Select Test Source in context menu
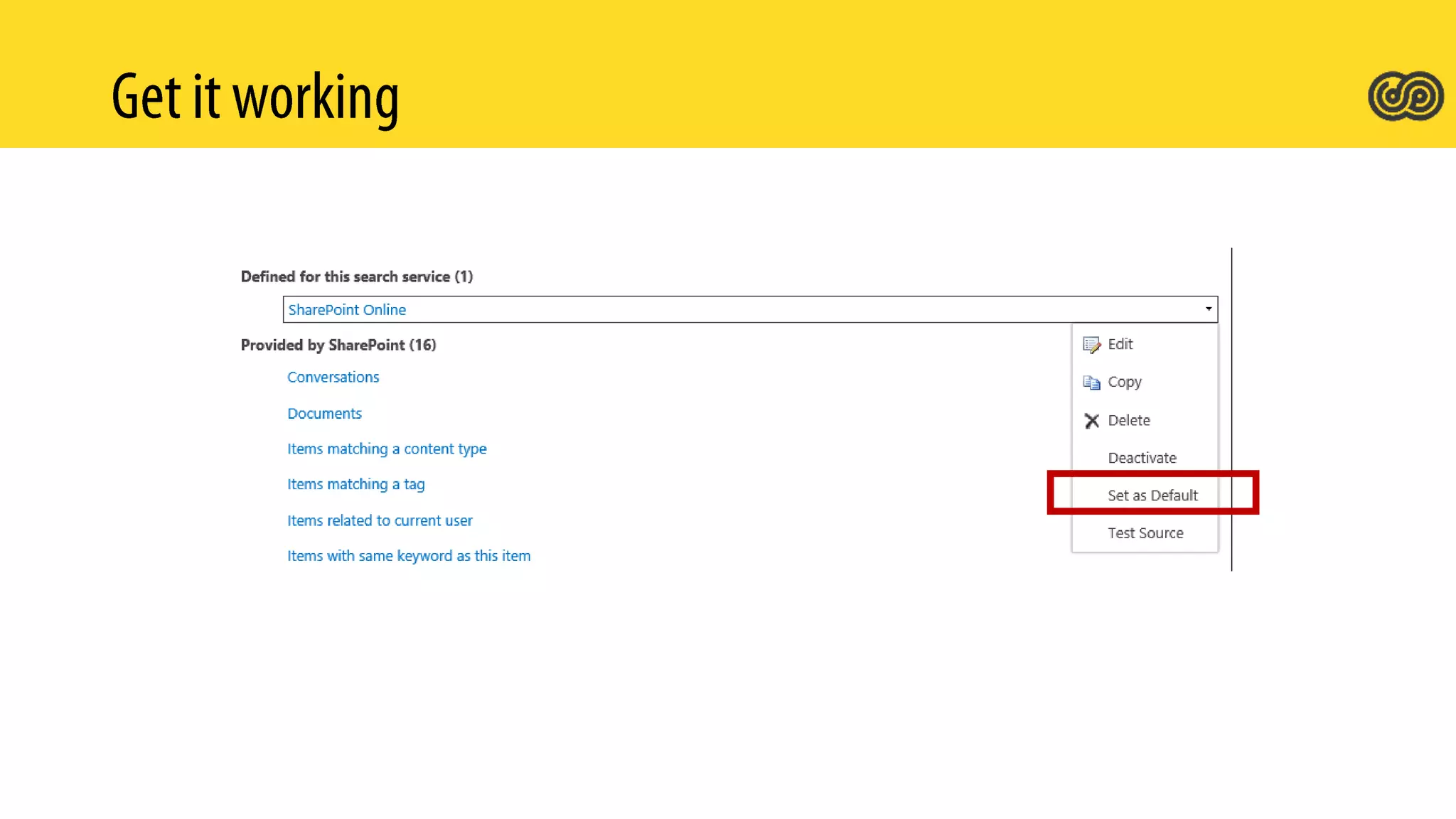This screenshot has height=819, width=1456. point(1145,533)
